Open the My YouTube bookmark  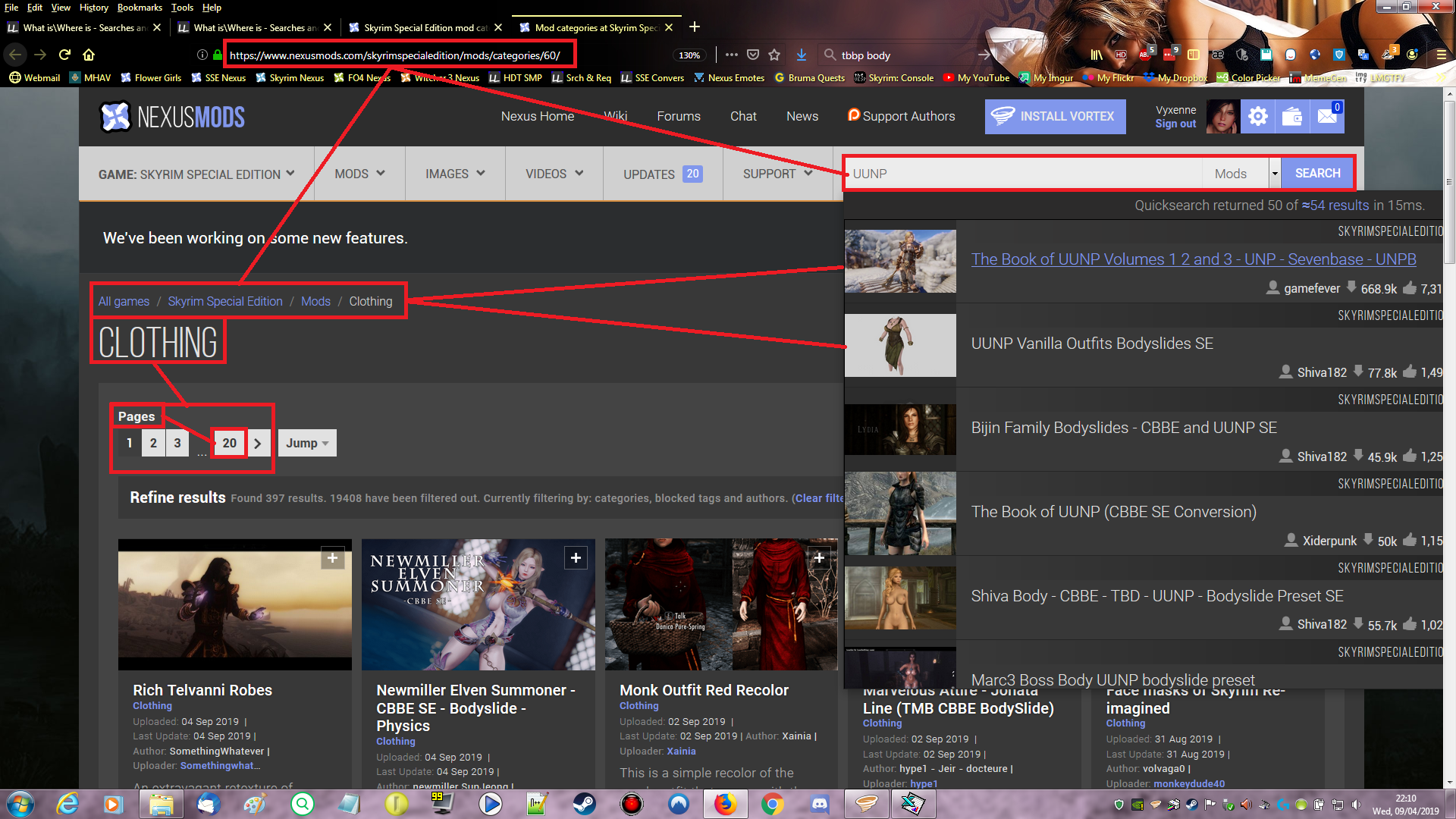pos(977,78)
